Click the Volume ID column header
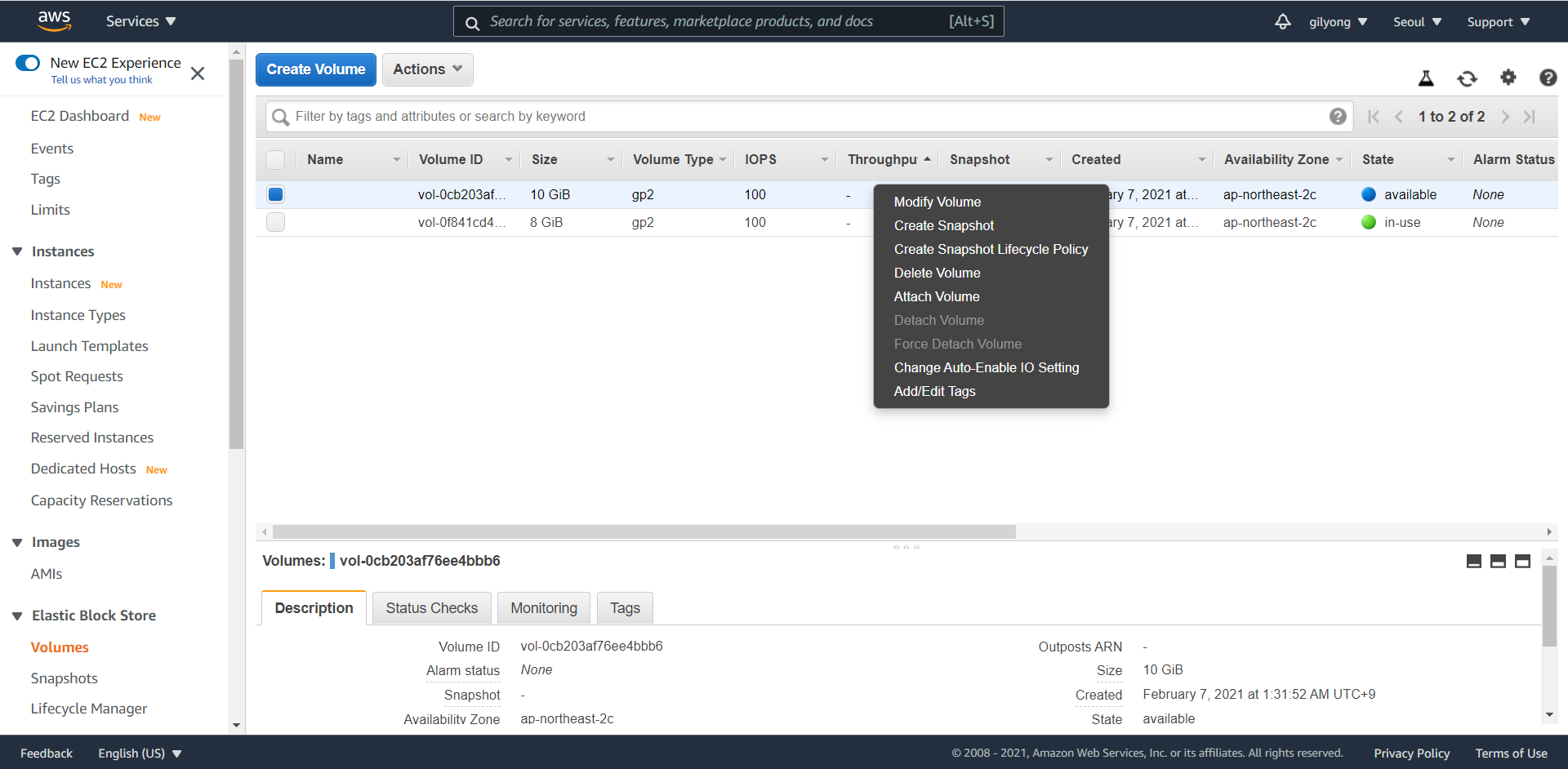This screenshot has width=1568, height=769. 451,160
